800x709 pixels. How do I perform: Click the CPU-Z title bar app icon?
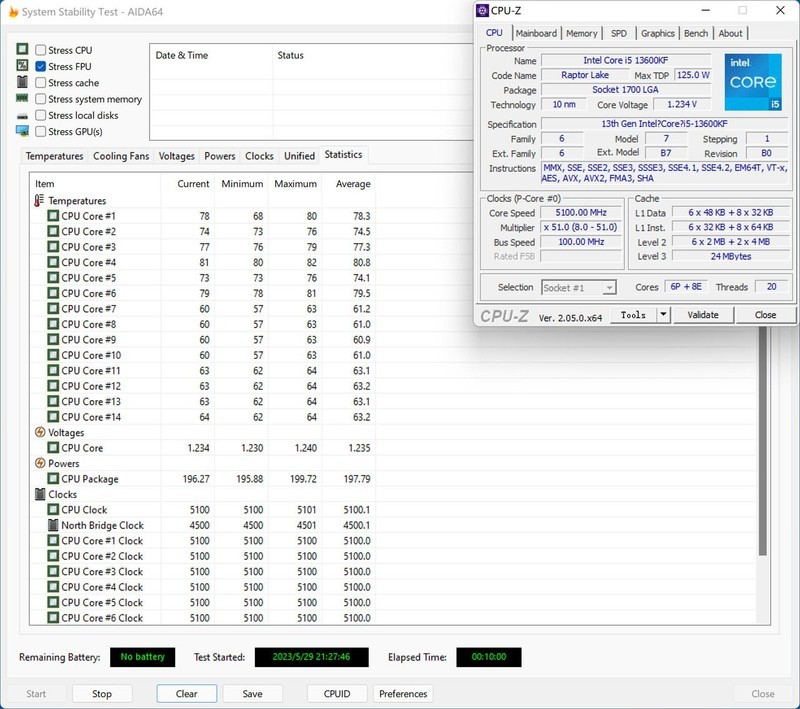(483, 11)
